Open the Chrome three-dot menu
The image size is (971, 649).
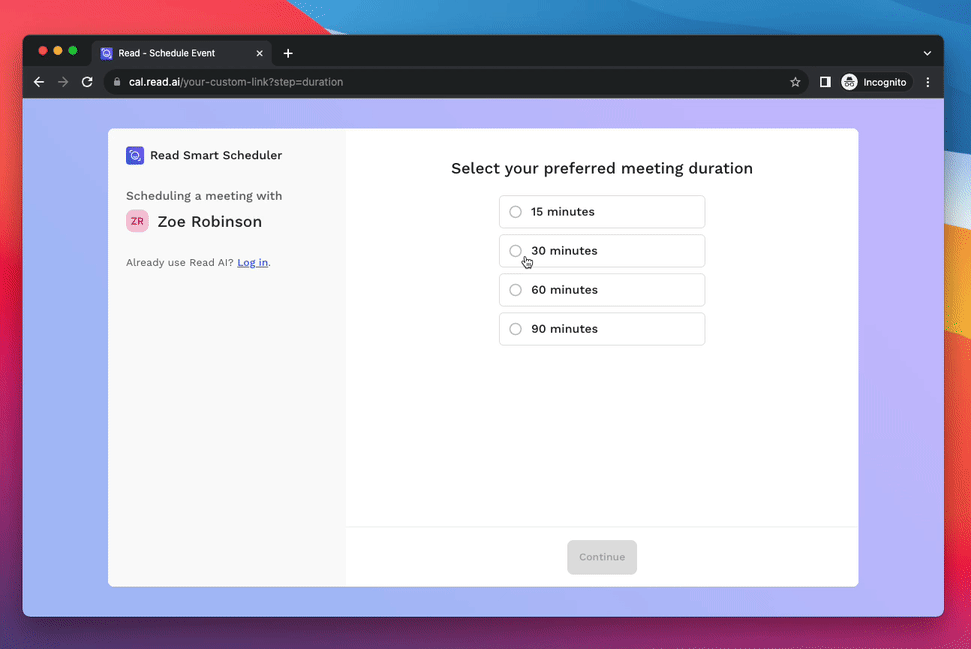coord(927,82)
